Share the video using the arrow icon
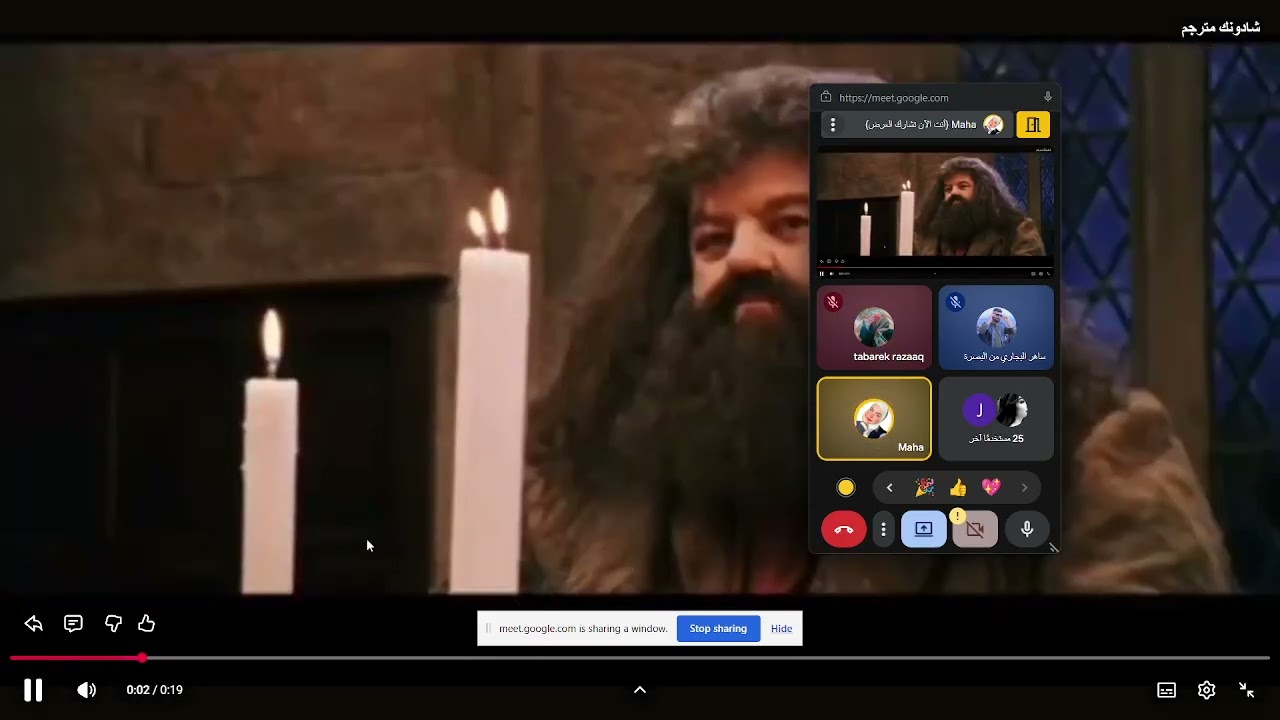Viewport: 1280px width, 720px height. point(34,624)
